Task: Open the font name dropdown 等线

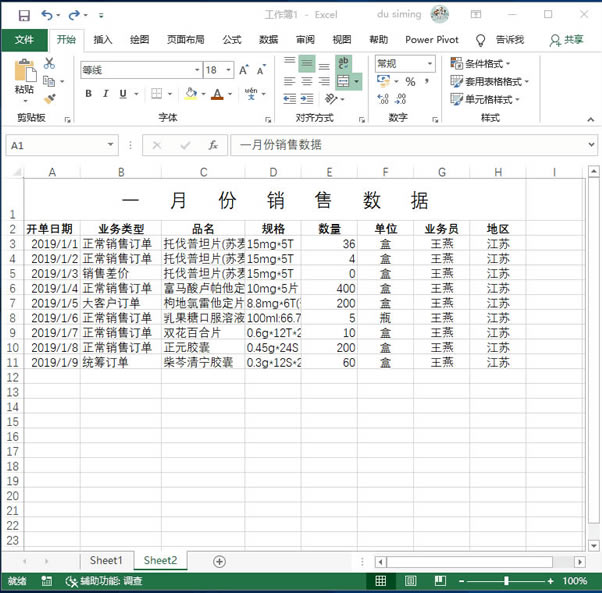Action: [197, 70]
